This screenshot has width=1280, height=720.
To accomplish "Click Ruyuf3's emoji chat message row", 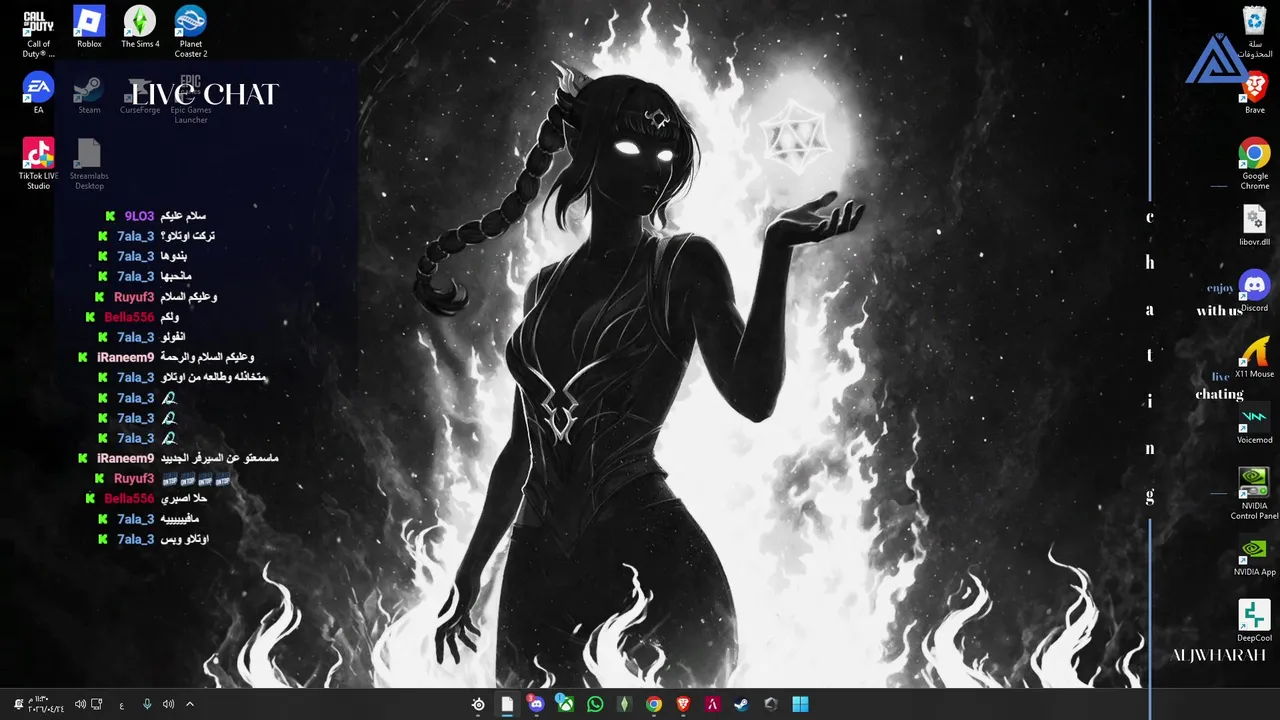I will 163,479.
